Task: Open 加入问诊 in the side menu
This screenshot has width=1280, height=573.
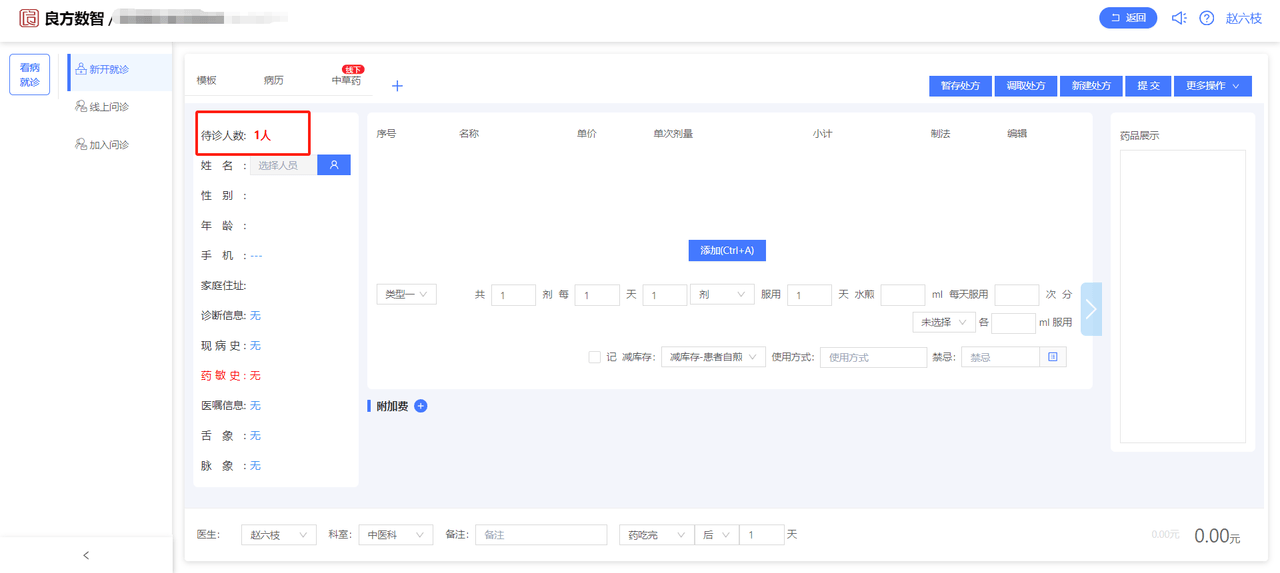Action: 102,145
